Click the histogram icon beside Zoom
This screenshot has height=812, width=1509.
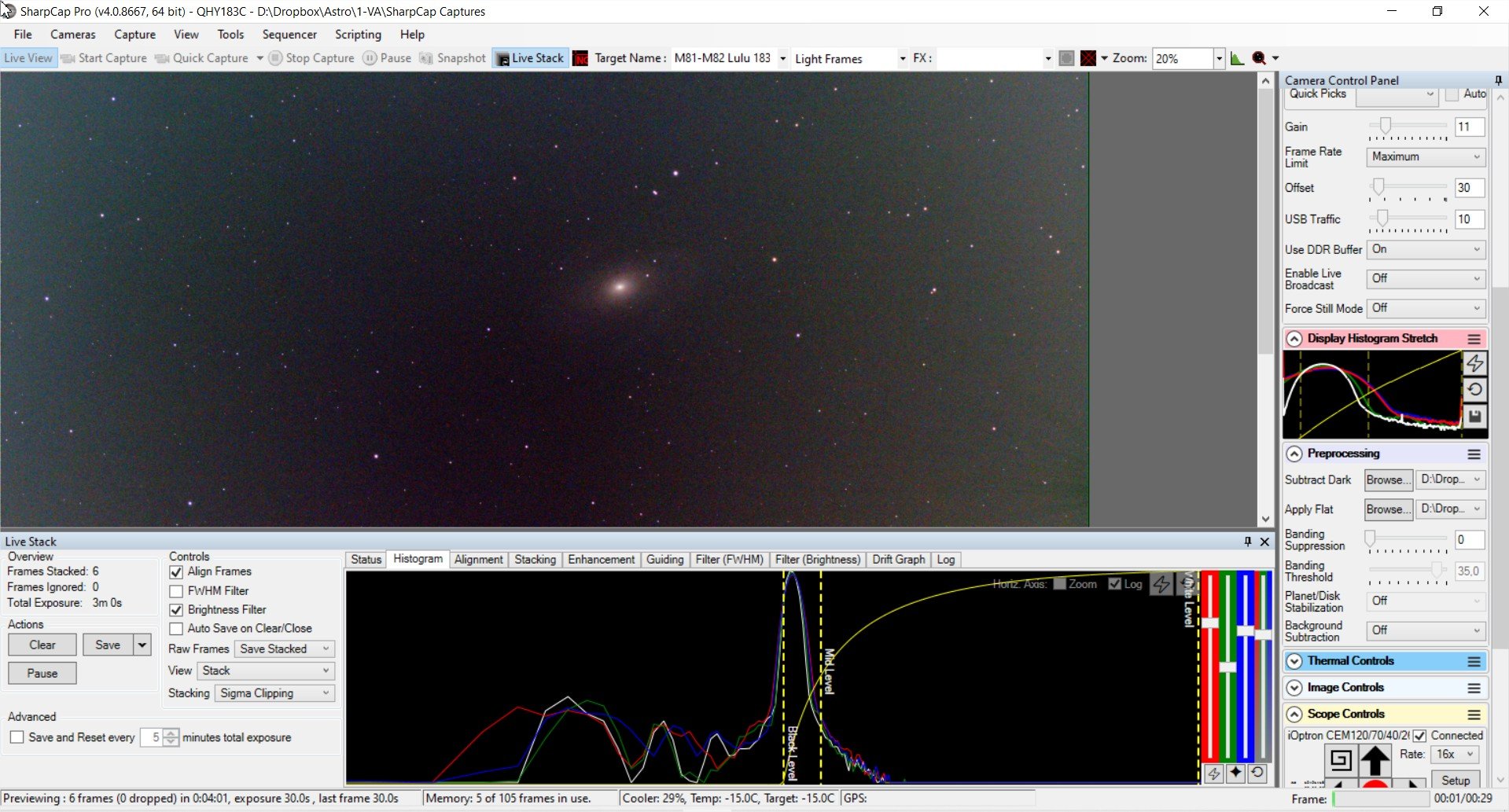(1237, 58)
